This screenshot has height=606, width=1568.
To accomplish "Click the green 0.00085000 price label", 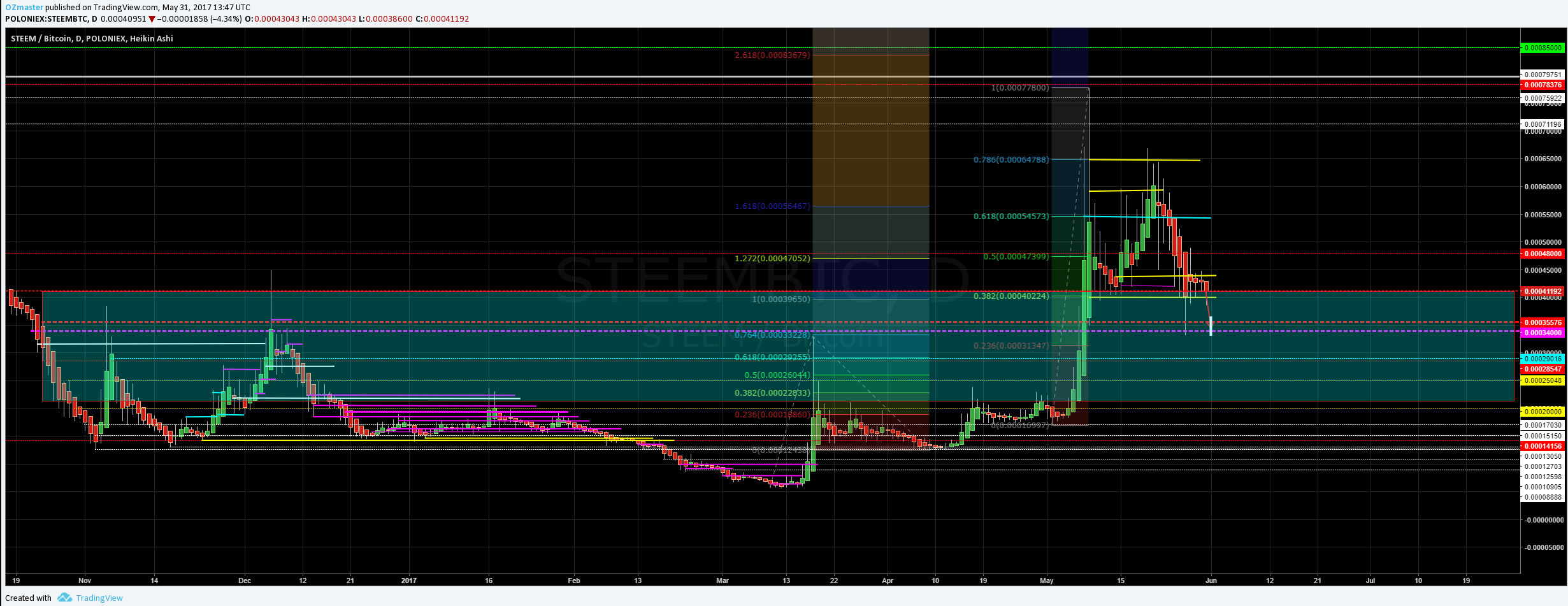I will click(x=1543, y=48).
